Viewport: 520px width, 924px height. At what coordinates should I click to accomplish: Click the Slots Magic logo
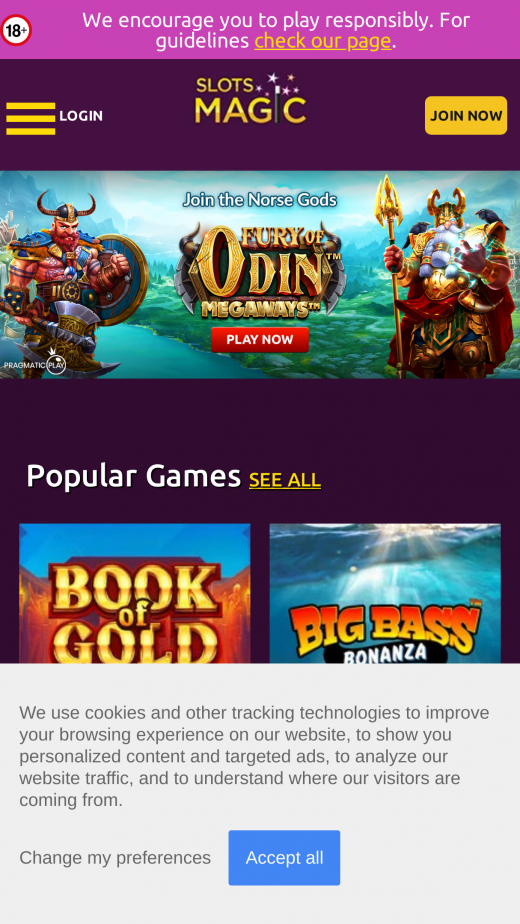251,98
